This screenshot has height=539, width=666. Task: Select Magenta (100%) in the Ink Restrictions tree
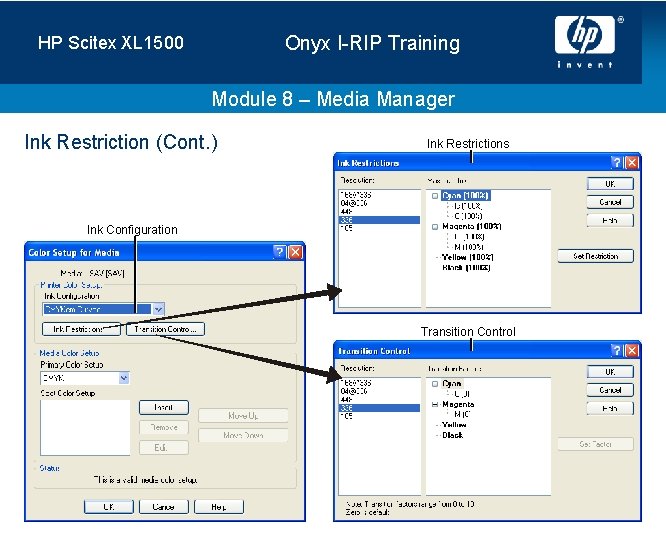point(471,226)
